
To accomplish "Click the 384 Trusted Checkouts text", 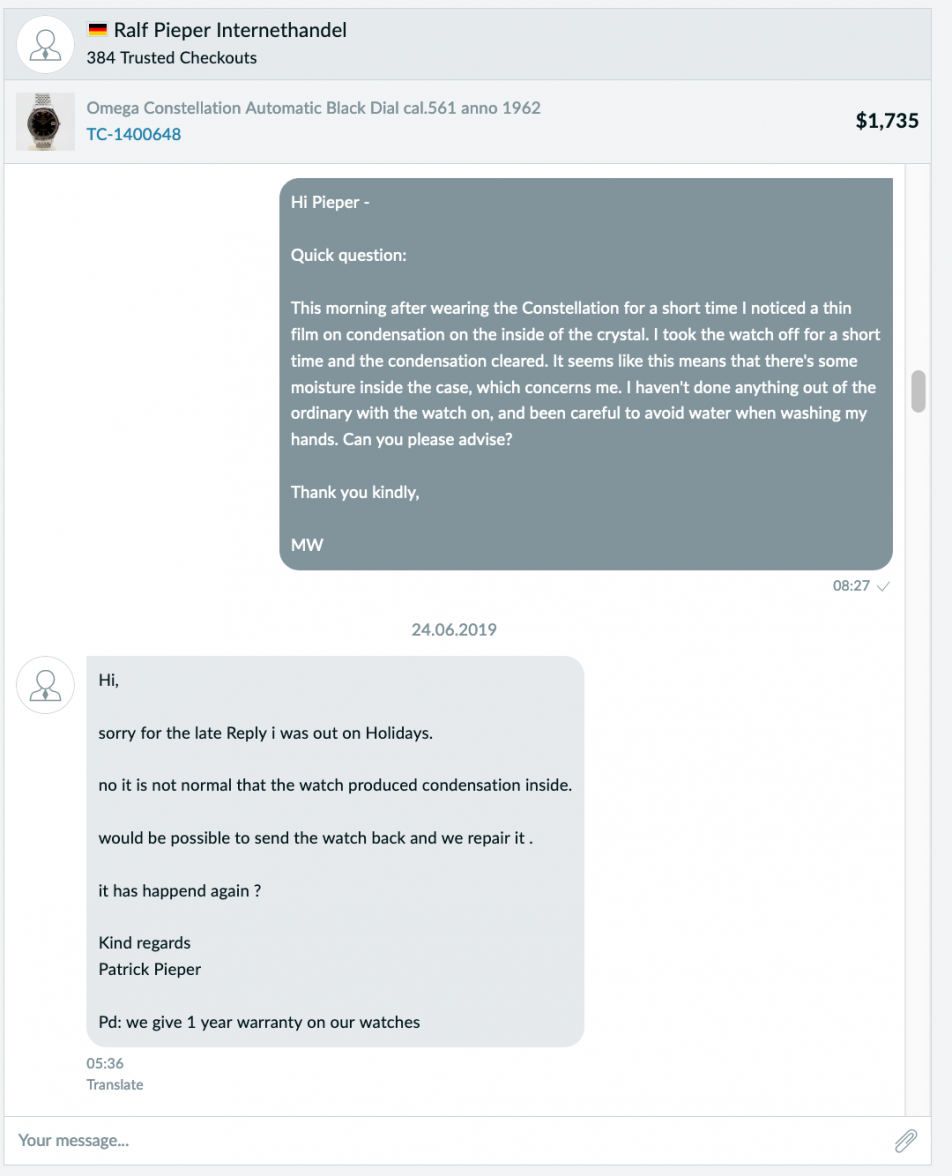I will click(172, 58).
